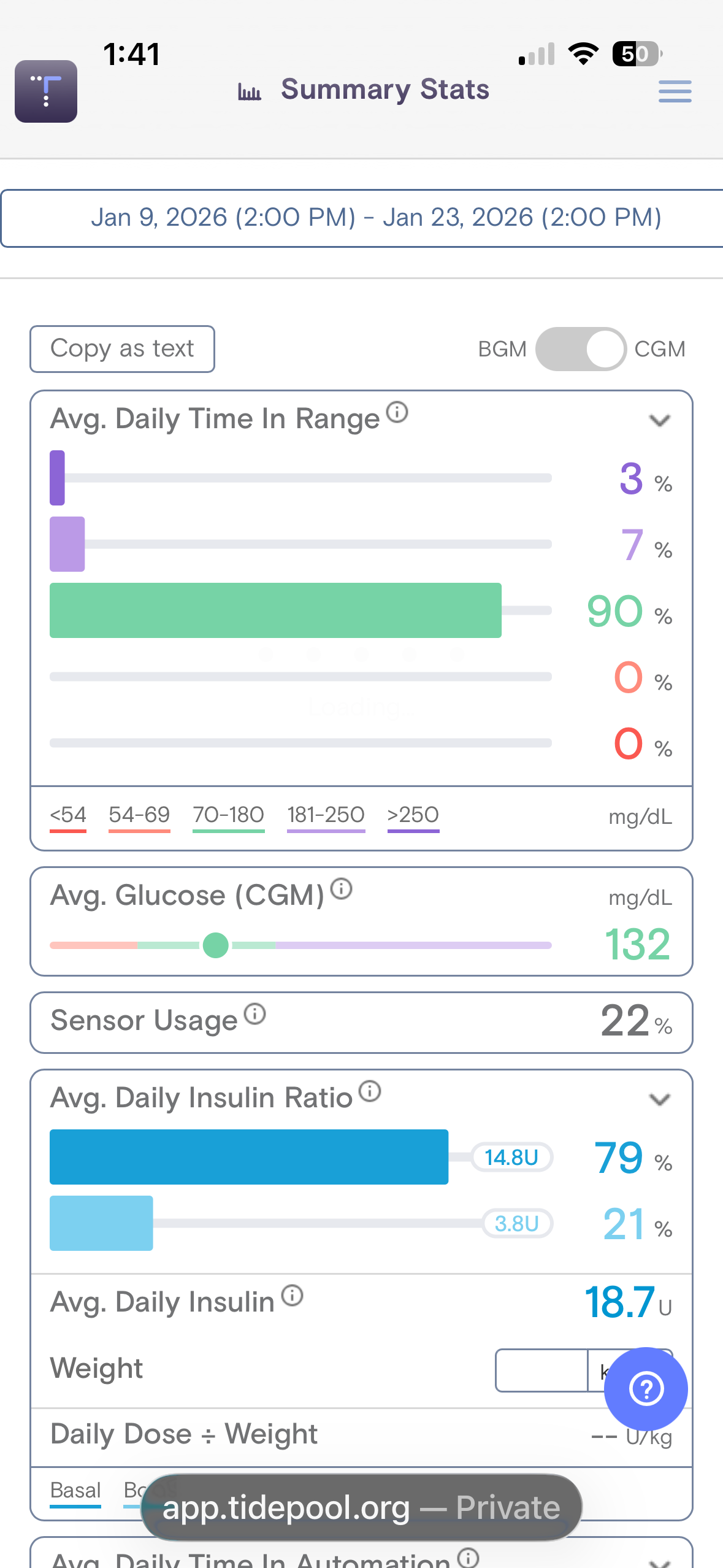723x1568 pixels.
Task: Open the date range picker field
Action: tap(362, 218)
